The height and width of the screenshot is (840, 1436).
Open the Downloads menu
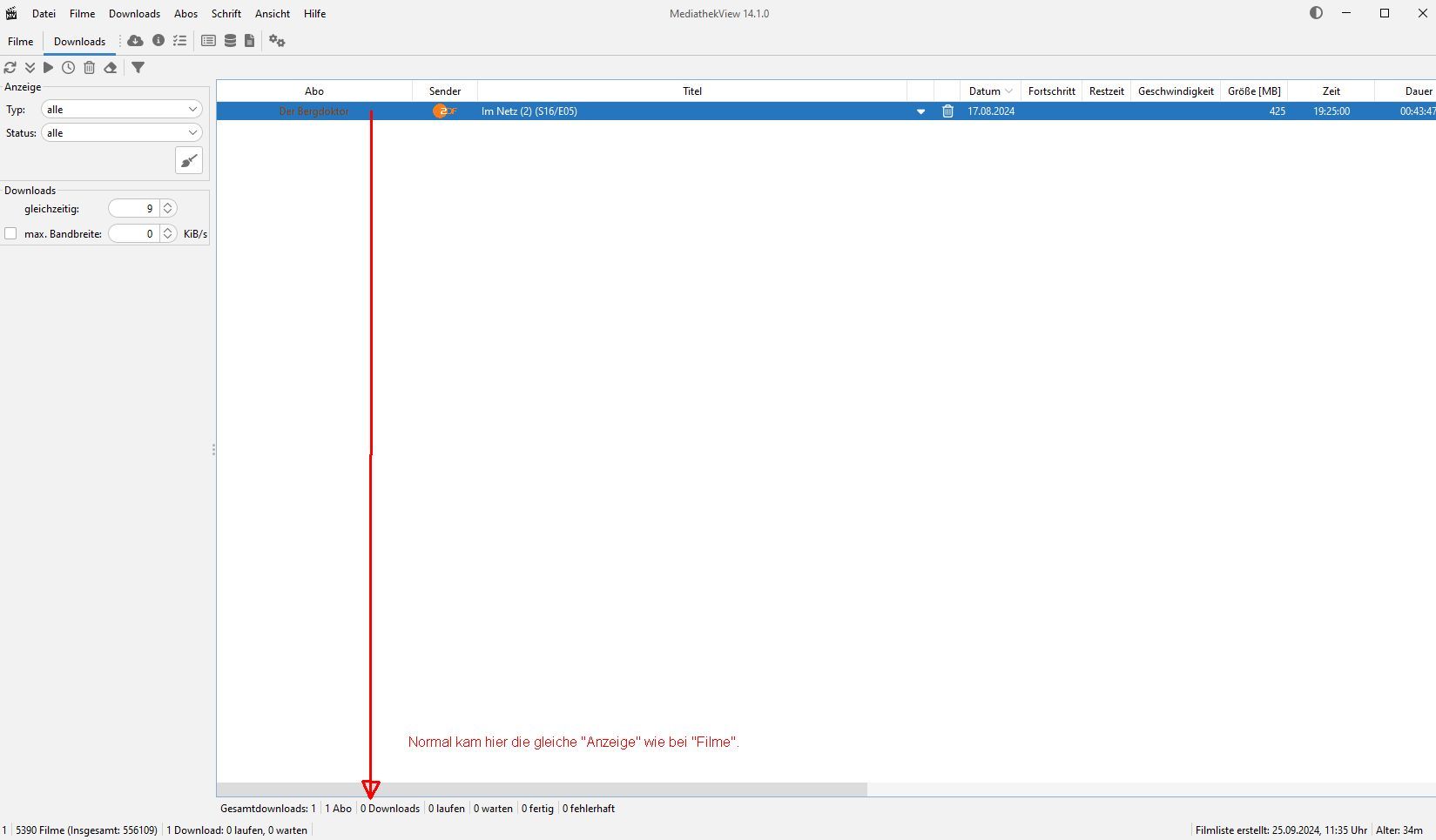coord(134,14)
